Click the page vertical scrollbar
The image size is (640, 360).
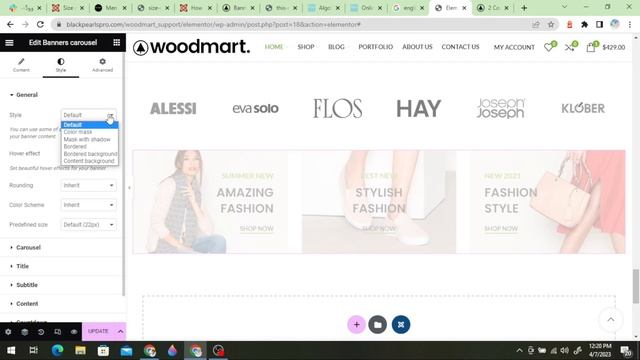pyautogui.click(x=636, y=286)
